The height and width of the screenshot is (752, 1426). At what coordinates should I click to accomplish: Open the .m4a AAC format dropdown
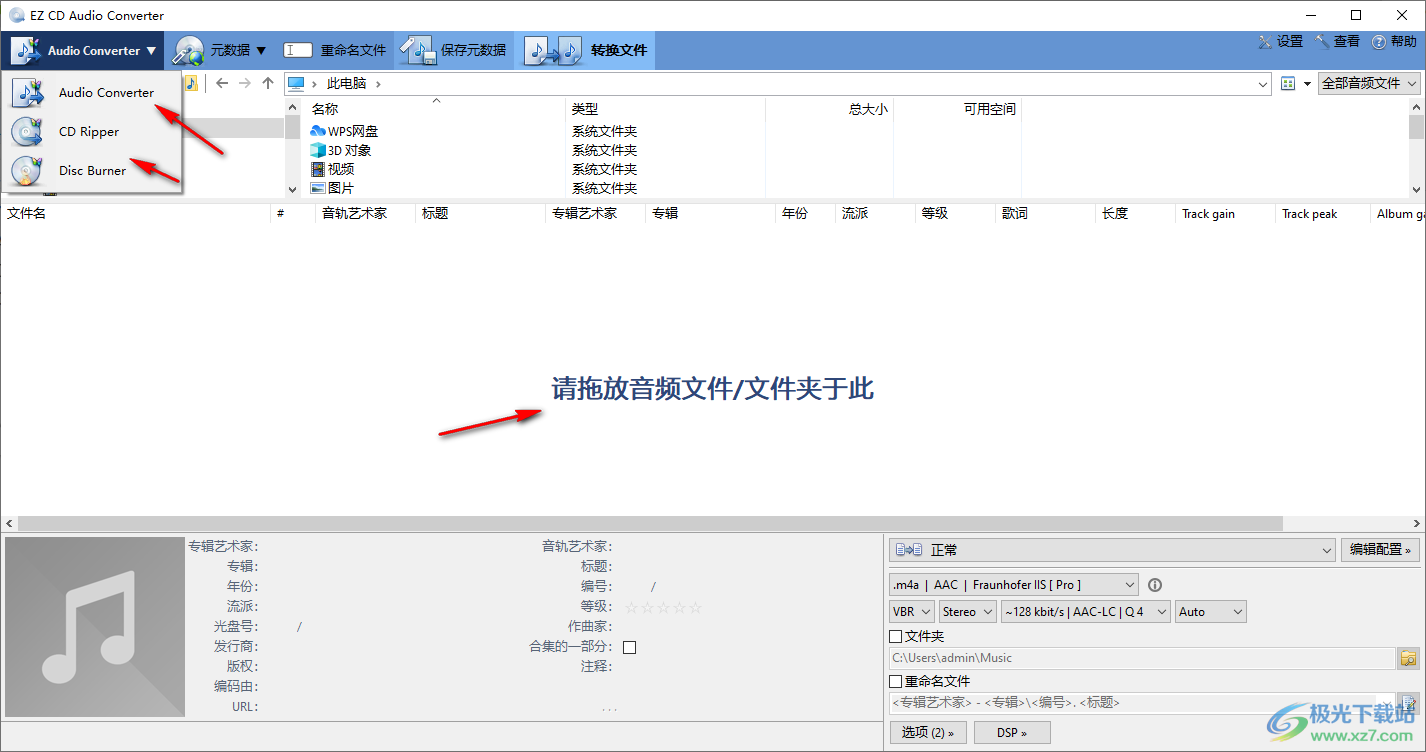1013,584
